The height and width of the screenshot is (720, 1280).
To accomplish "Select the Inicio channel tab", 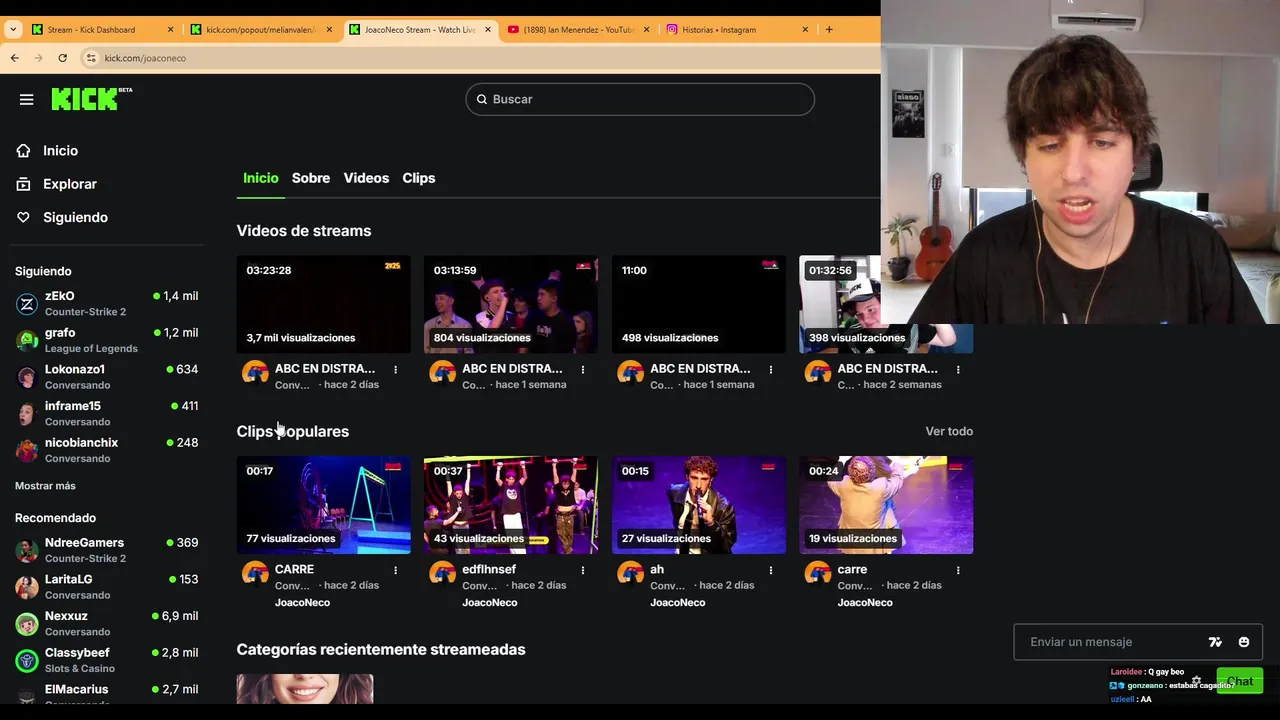I will tap(261, 178).
